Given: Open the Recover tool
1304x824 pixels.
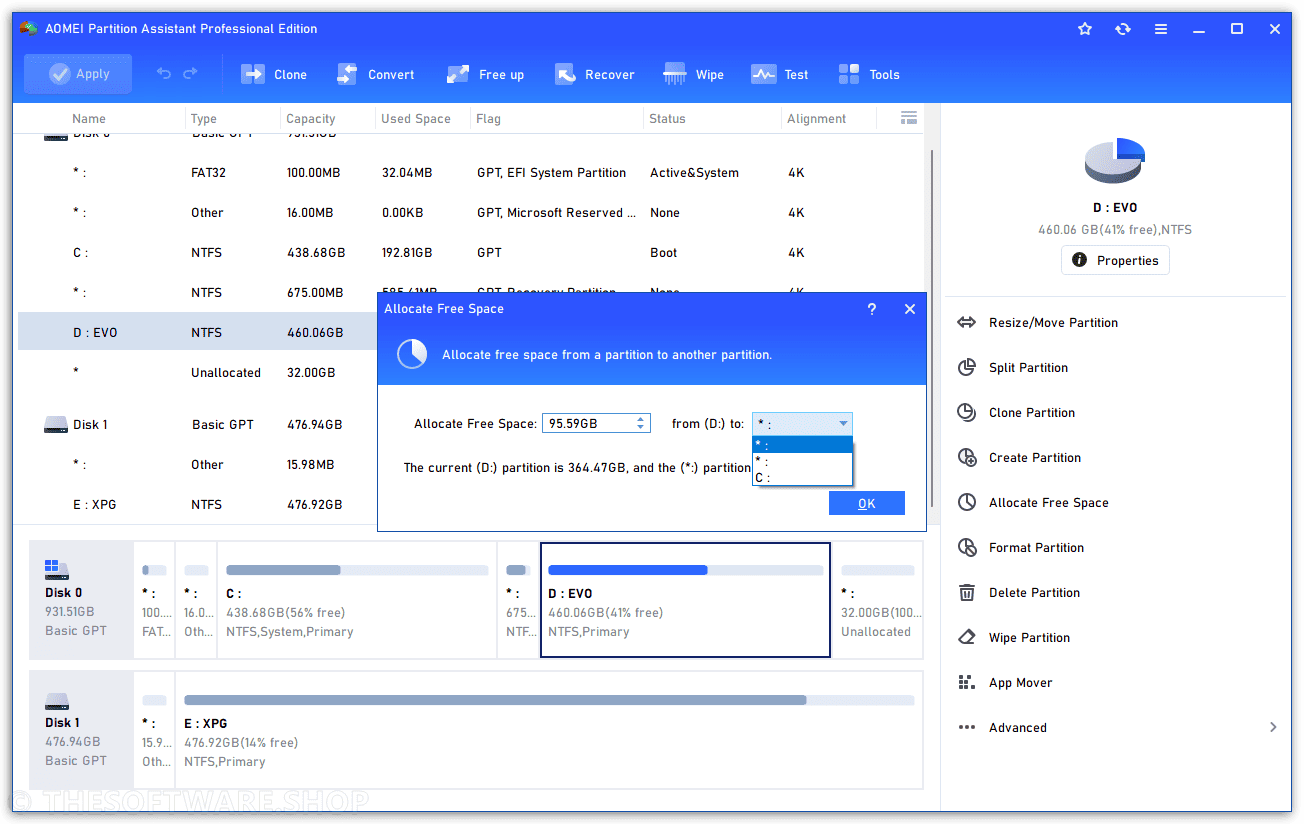Looking at the screenshot, I should tap(595, 74).
